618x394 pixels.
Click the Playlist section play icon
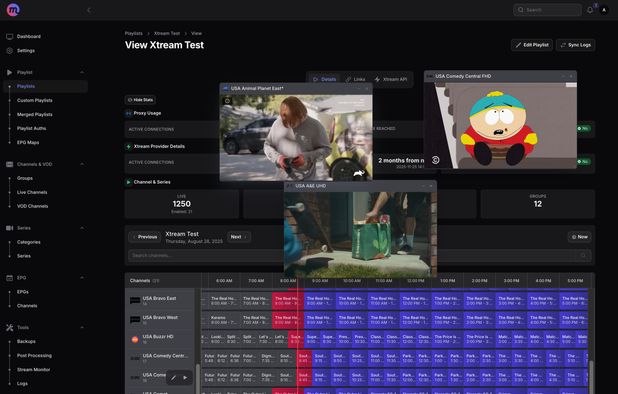click(9, 72)
